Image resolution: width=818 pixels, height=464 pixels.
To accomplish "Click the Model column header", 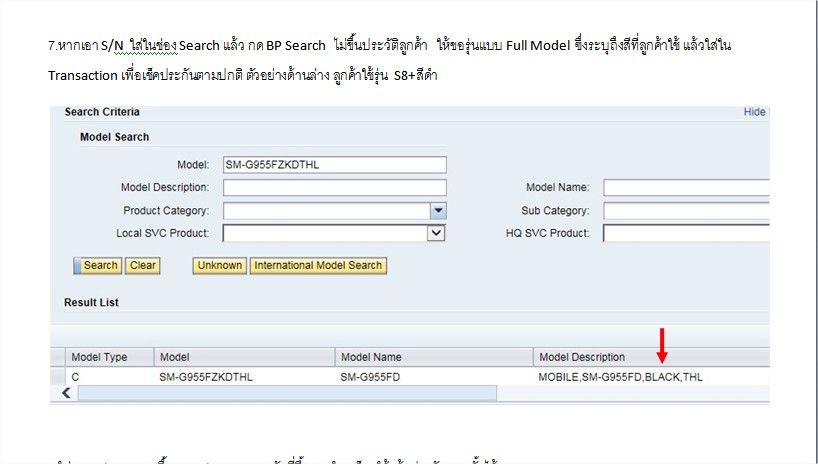I will click(244, 357).
